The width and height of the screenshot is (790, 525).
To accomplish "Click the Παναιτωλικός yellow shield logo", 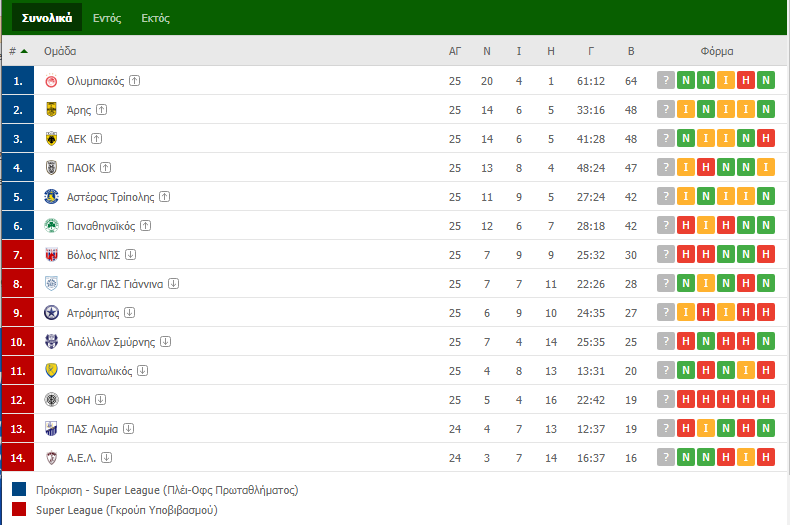I will click(51, 370).
